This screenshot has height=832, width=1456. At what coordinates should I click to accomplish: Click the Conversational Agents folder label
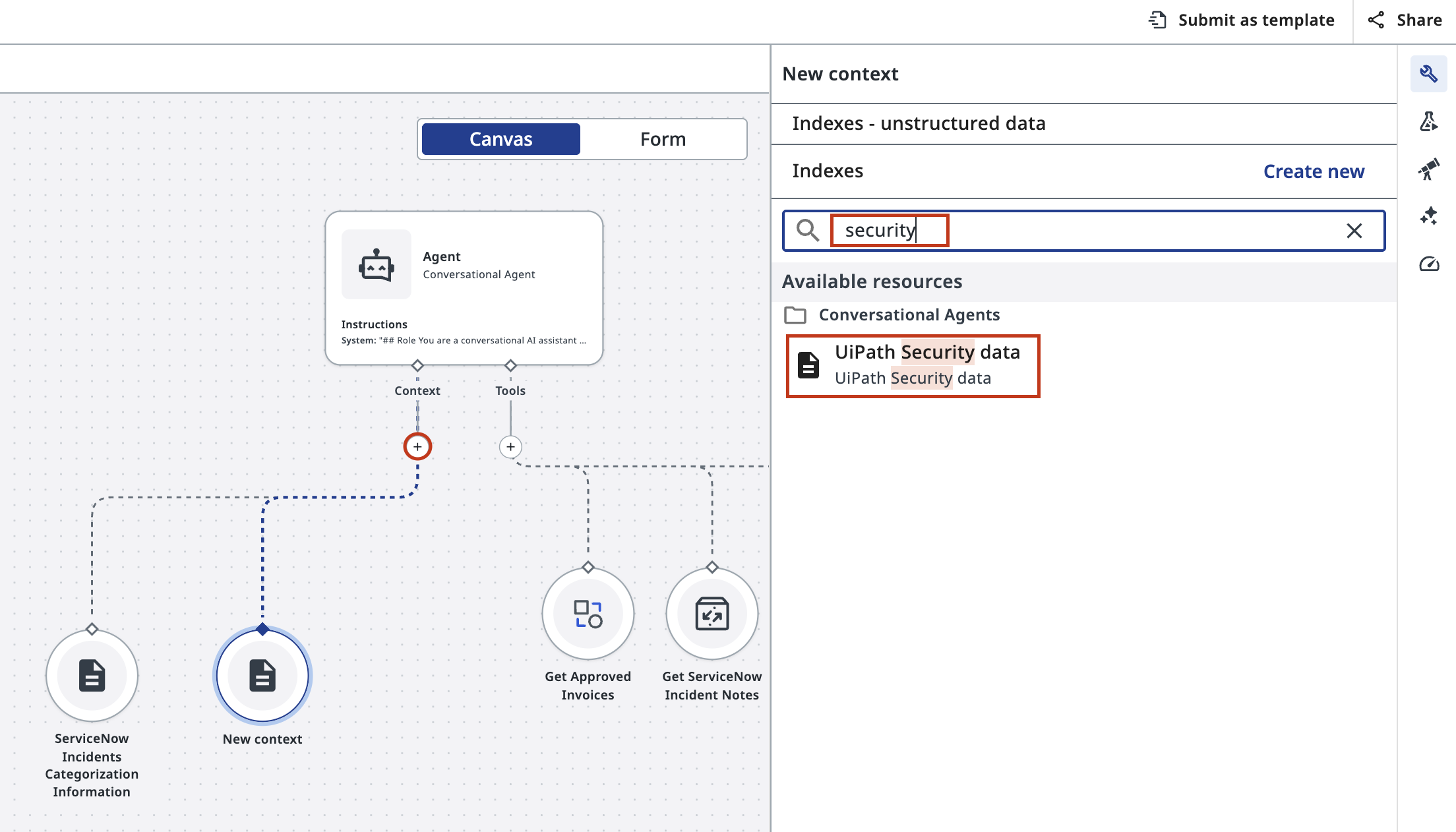click(909, 315)
